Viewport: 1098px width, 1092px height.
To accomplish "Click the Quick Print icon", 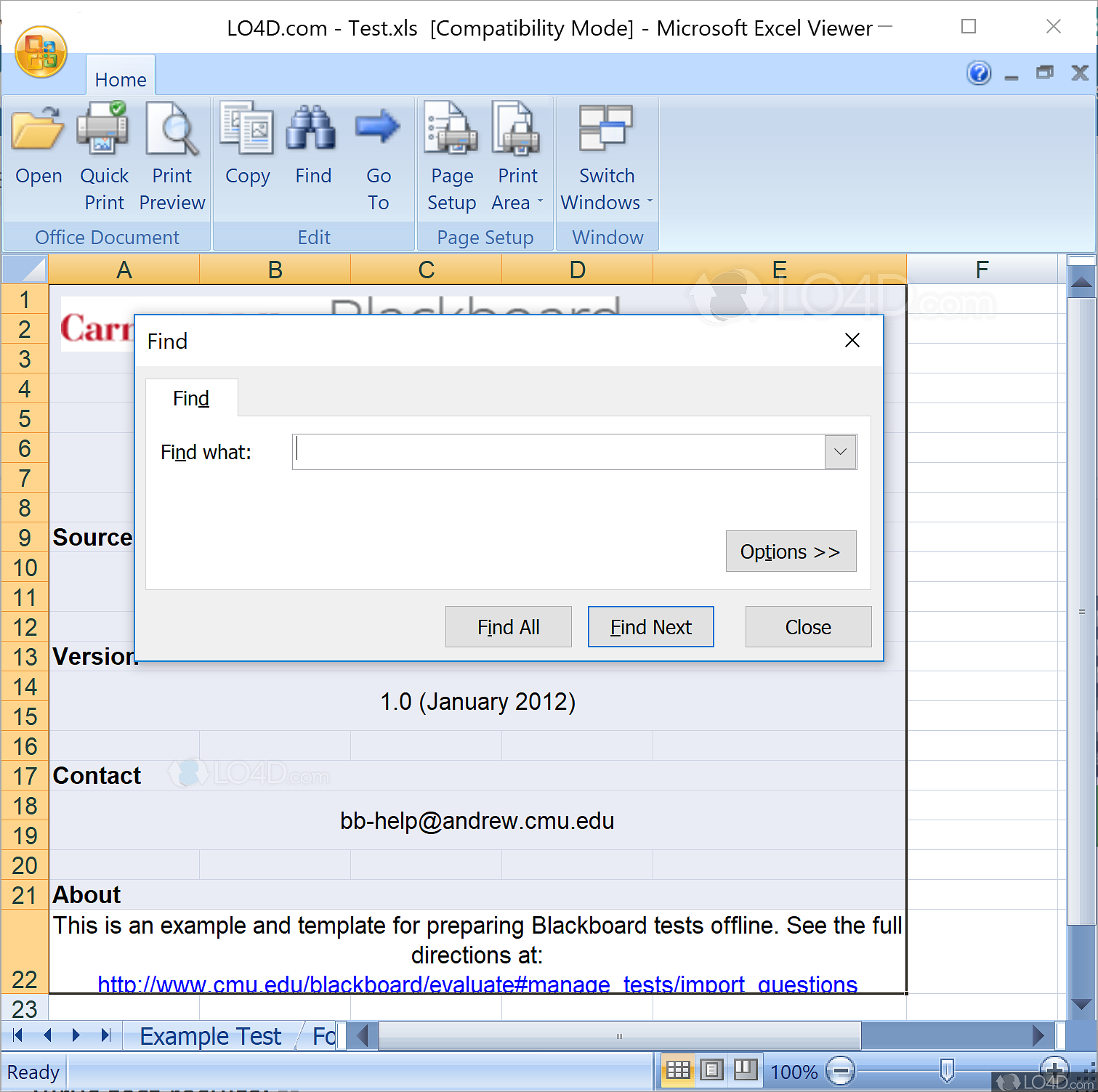I will [103, 129].
